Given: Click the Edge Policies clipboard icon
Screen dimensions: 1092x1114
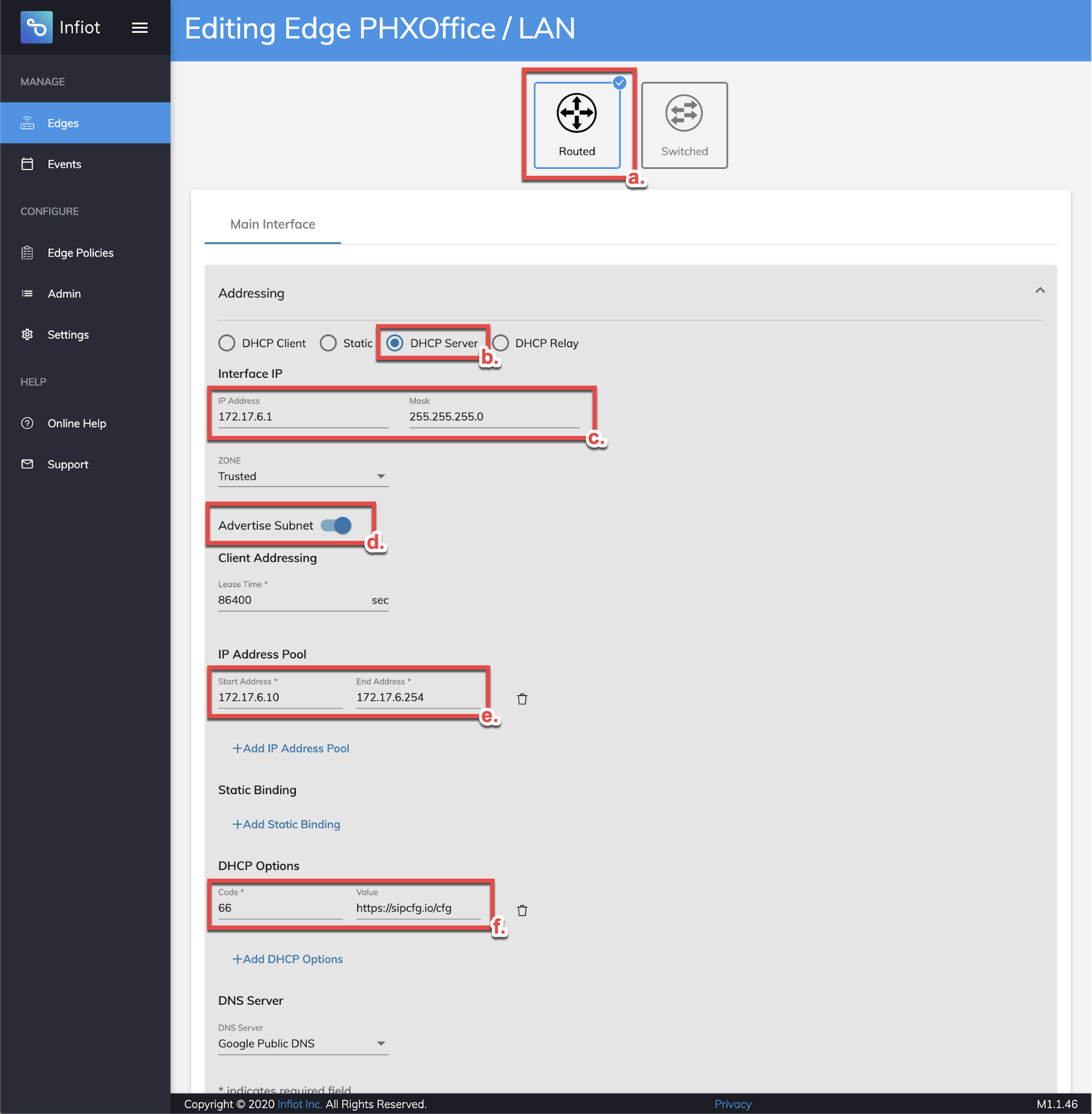Looking at the screenshot, I should click(x=27, y=252).
